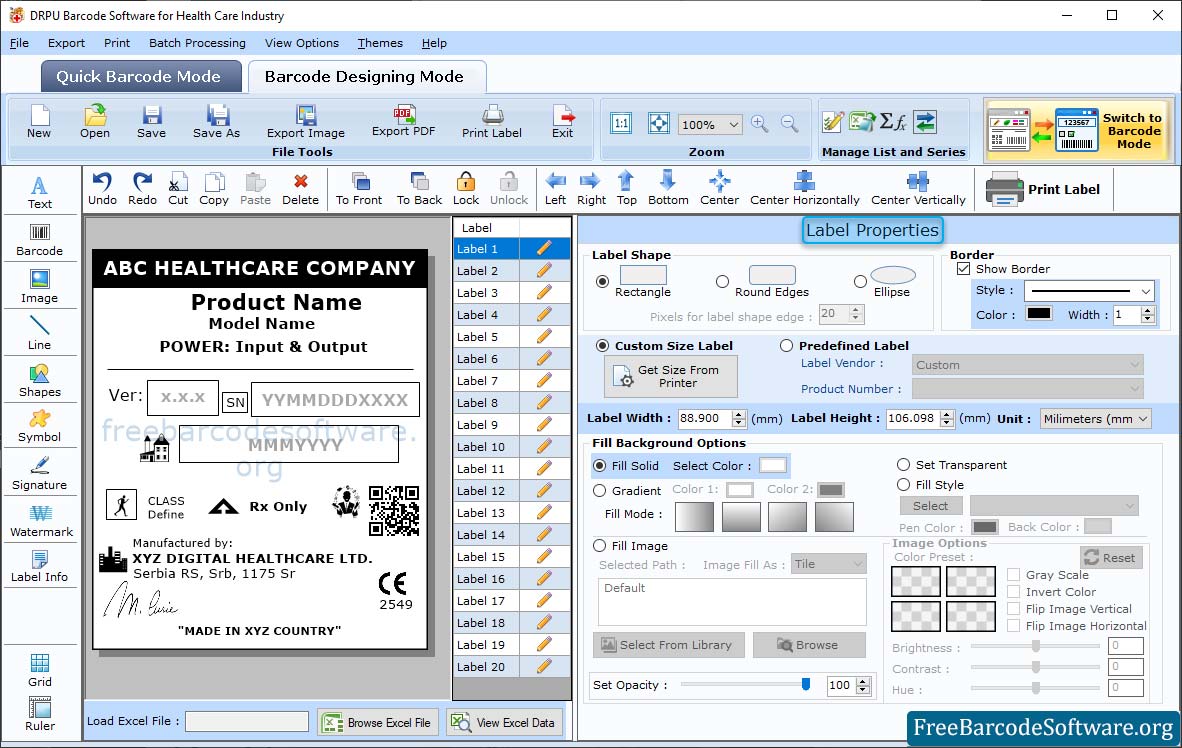Choose Predefined Label option
This screenshot has width=1182, height=748.
coord(786,345)
